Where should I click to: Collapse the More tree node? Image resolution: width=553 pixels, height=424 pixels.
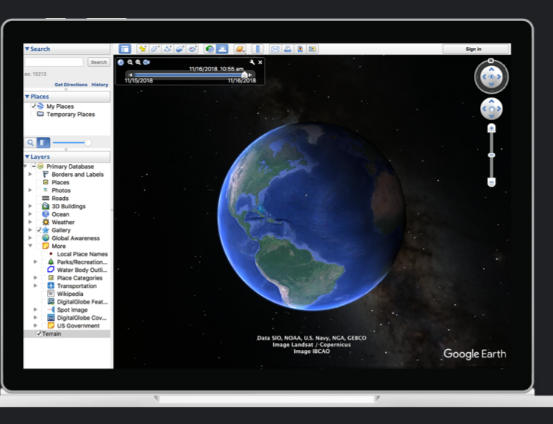pos(30,246)
